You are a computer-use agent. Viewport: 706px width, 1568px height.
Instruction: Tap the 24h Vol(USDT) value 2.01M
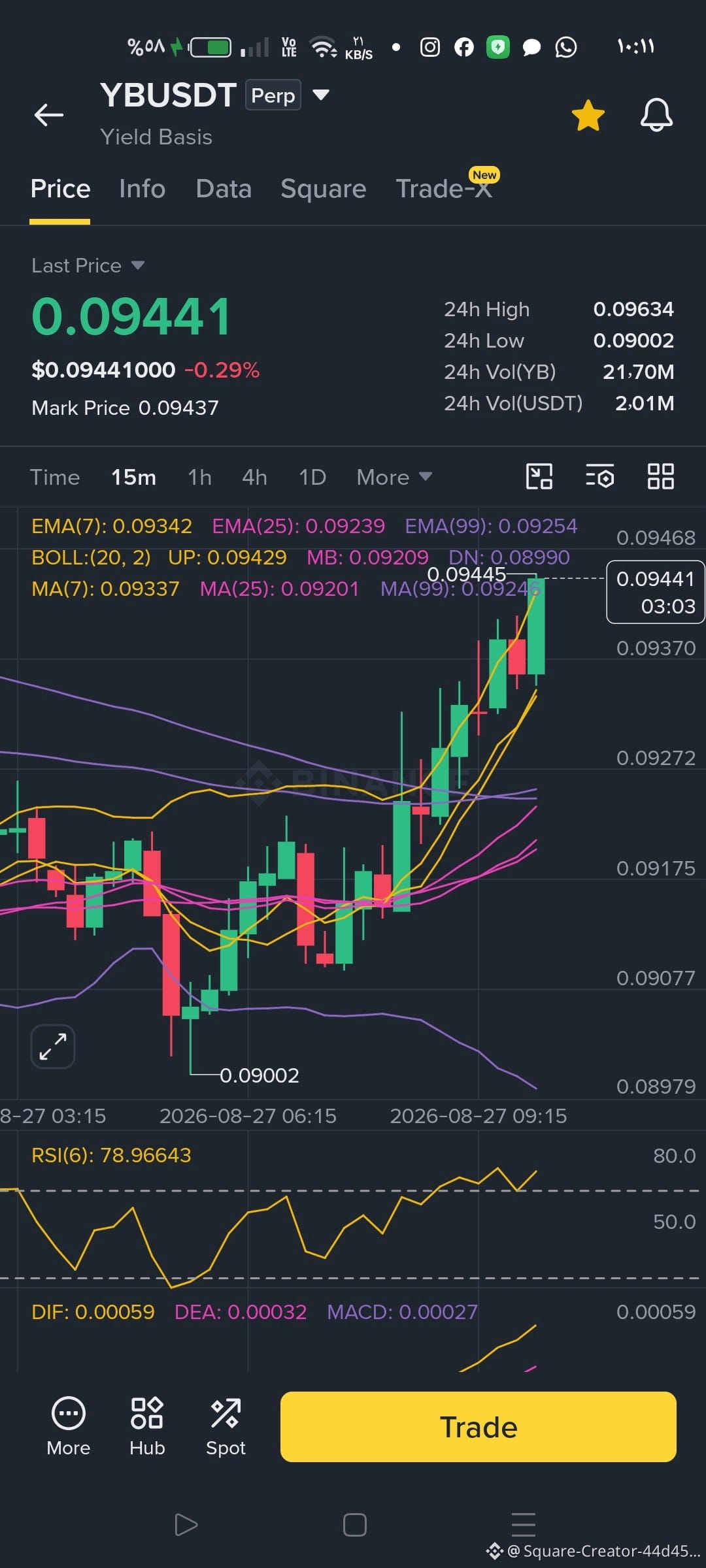pos(645,403)
